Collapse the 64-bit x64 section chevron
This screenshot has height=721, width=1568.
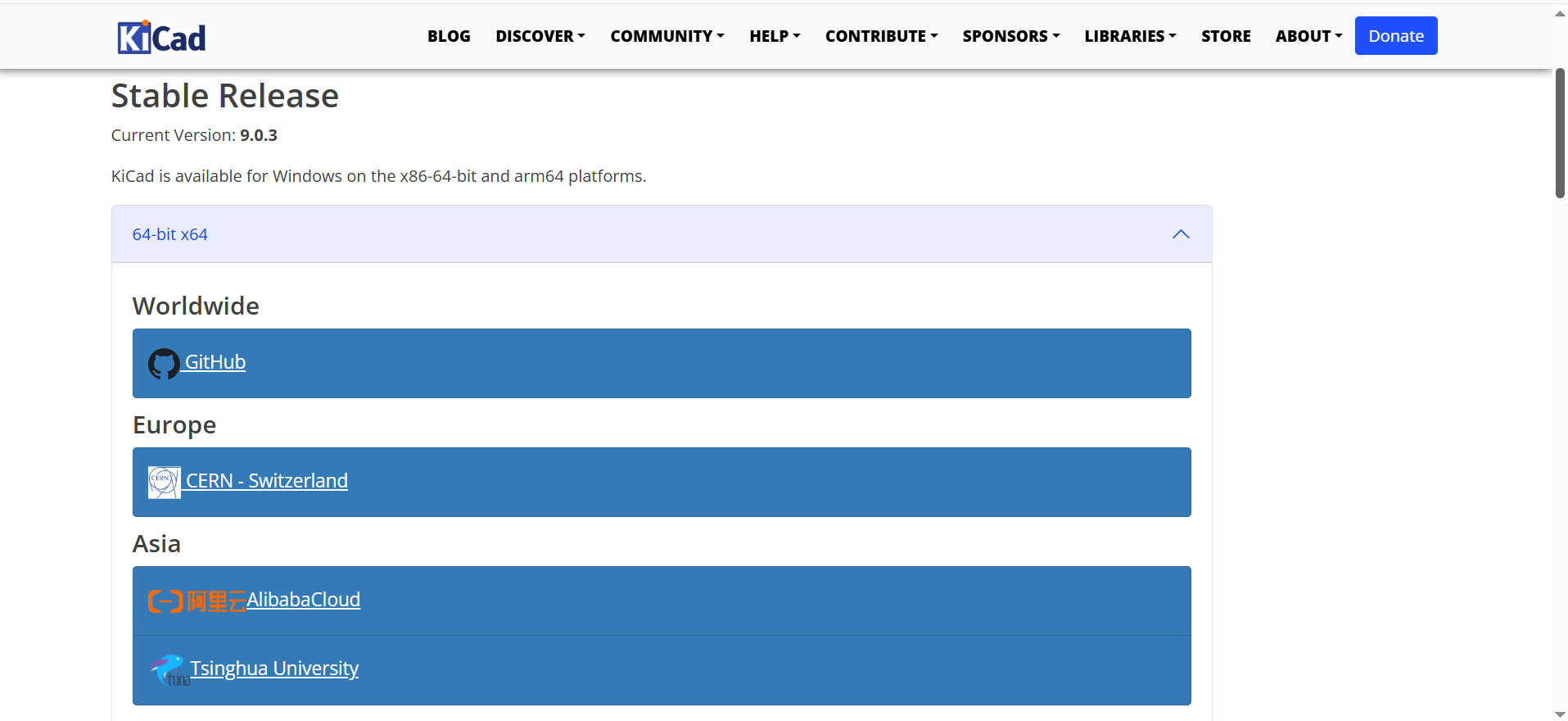(1181, 234)
